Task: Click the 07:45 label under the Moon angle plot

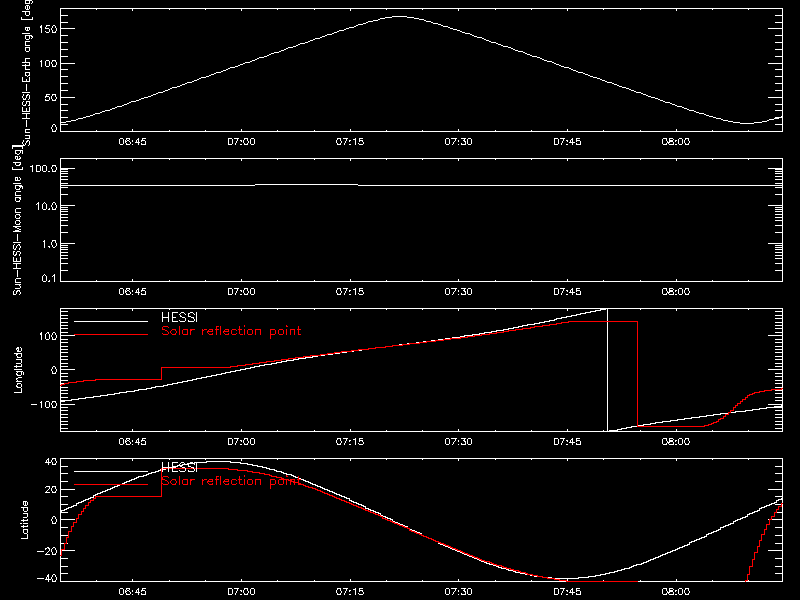Action: point(567,292)
